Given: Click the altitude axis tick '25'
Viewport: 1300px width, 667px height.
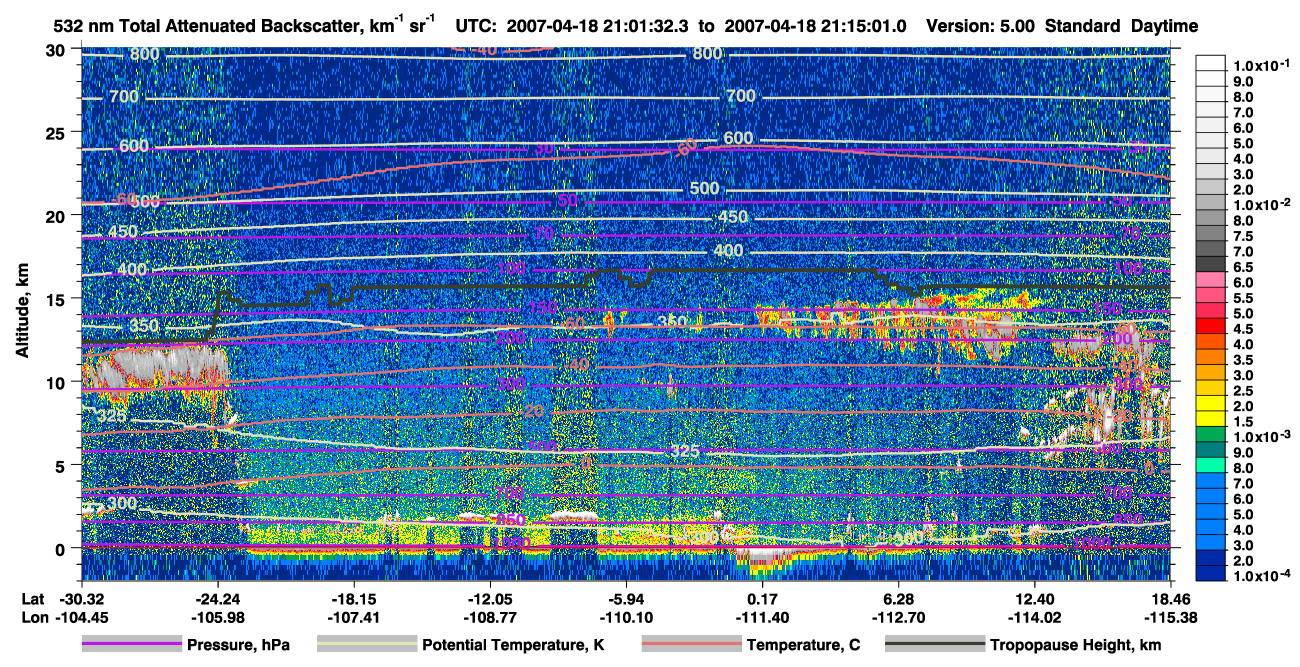Looking at the screenshot, I should point(57,133).
